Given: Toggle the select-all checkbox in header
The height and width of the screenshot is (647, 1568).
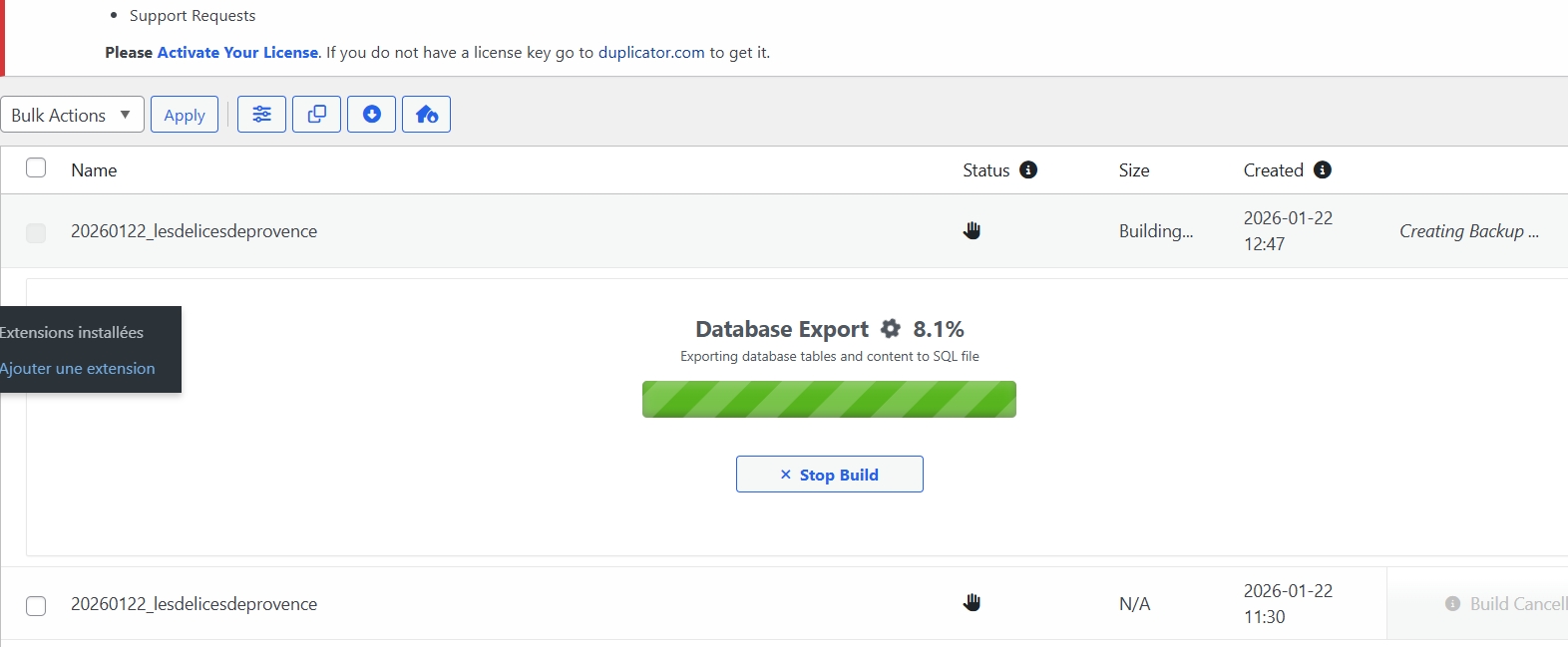Looking at the screenshot, I should coord(36,167).
